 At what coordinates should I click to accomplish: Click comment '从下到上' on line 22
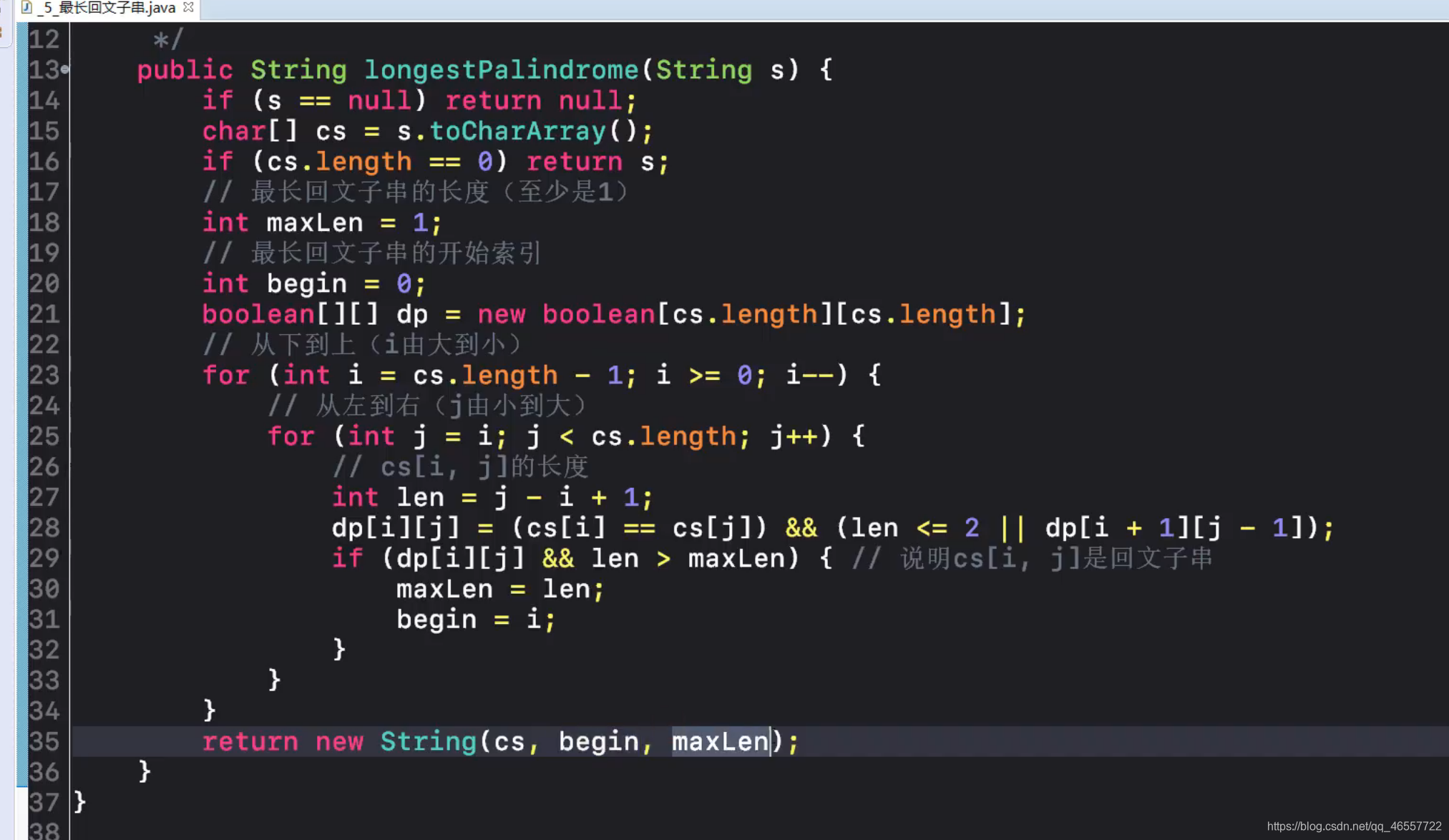click(x=303, y=345)
